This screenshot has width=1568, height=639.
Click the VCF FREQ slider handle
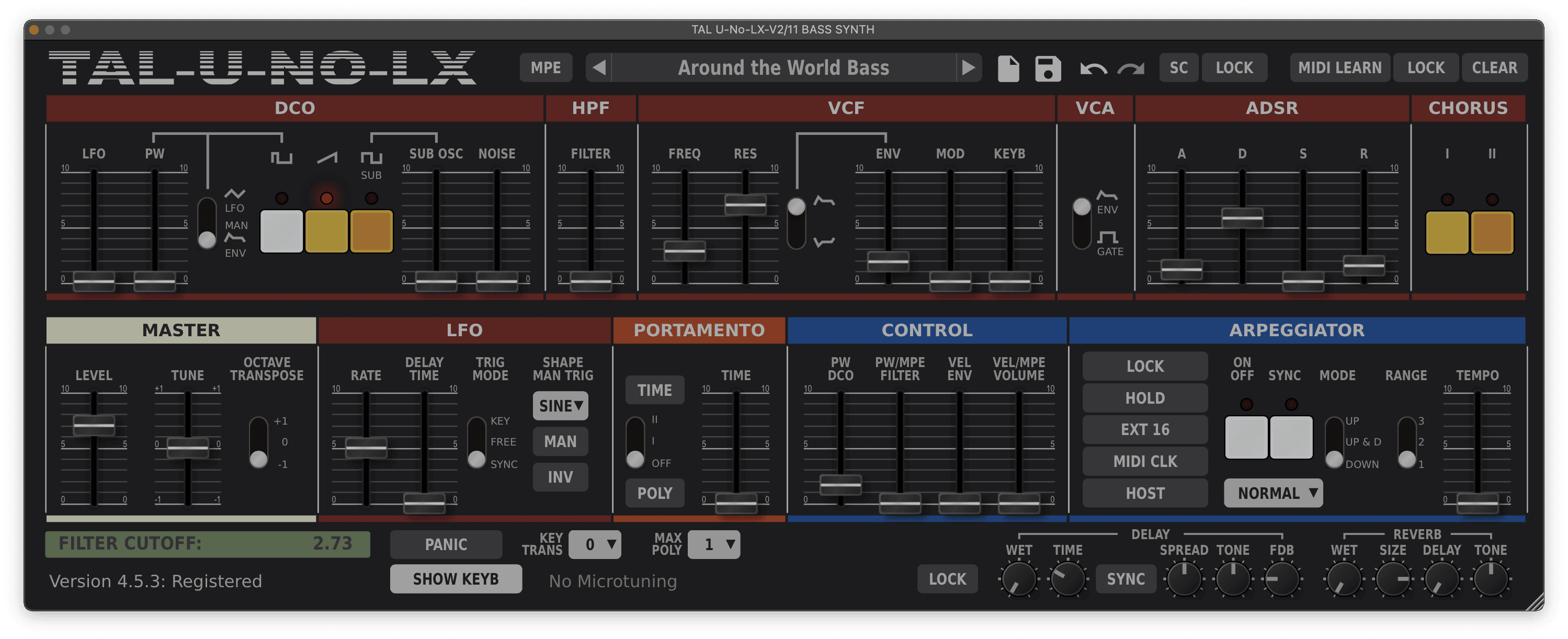(684, 250)
